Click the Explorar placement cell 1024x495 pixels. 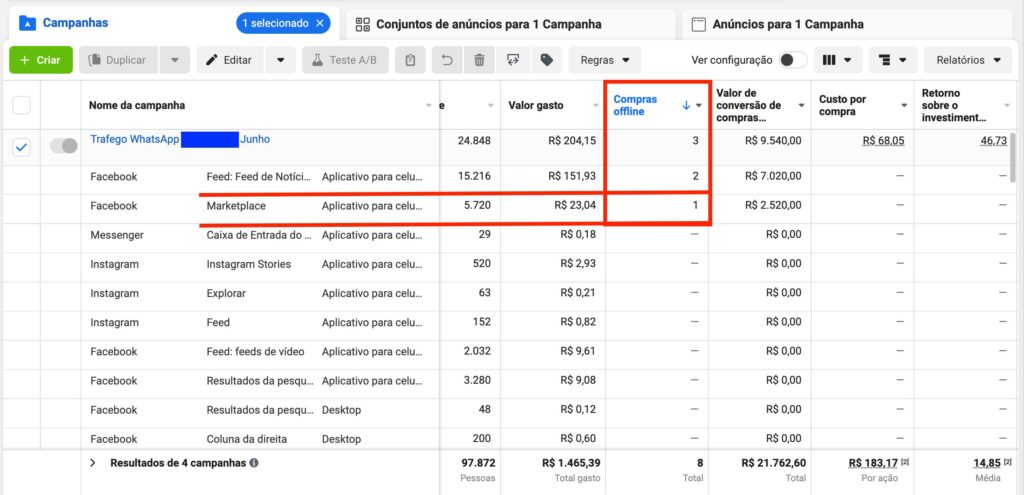coord(226,293)
